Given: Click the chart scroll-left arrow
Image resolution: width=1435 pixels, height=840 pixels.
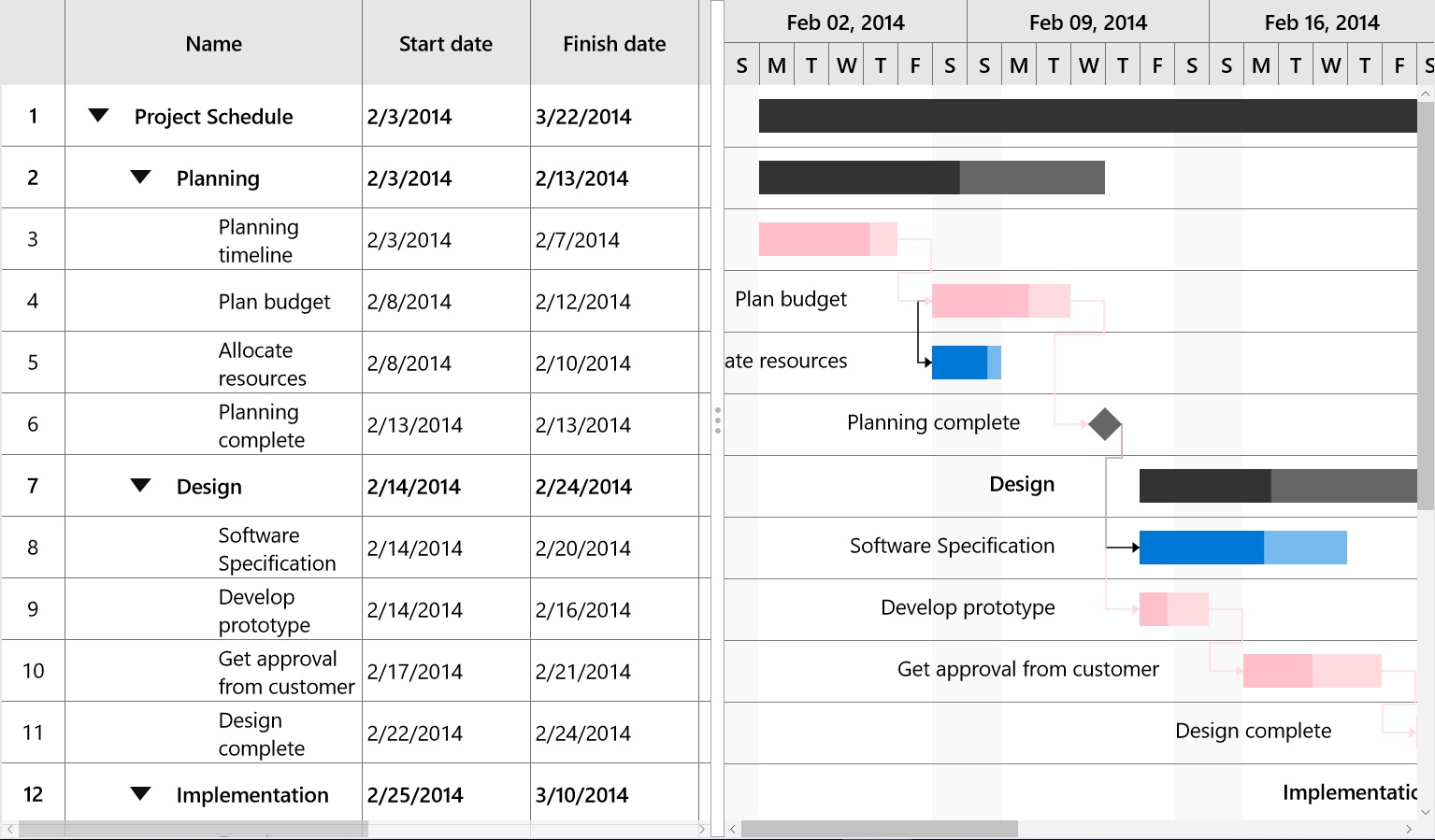Looking at the screenshot, I should (x=733, y=829).
